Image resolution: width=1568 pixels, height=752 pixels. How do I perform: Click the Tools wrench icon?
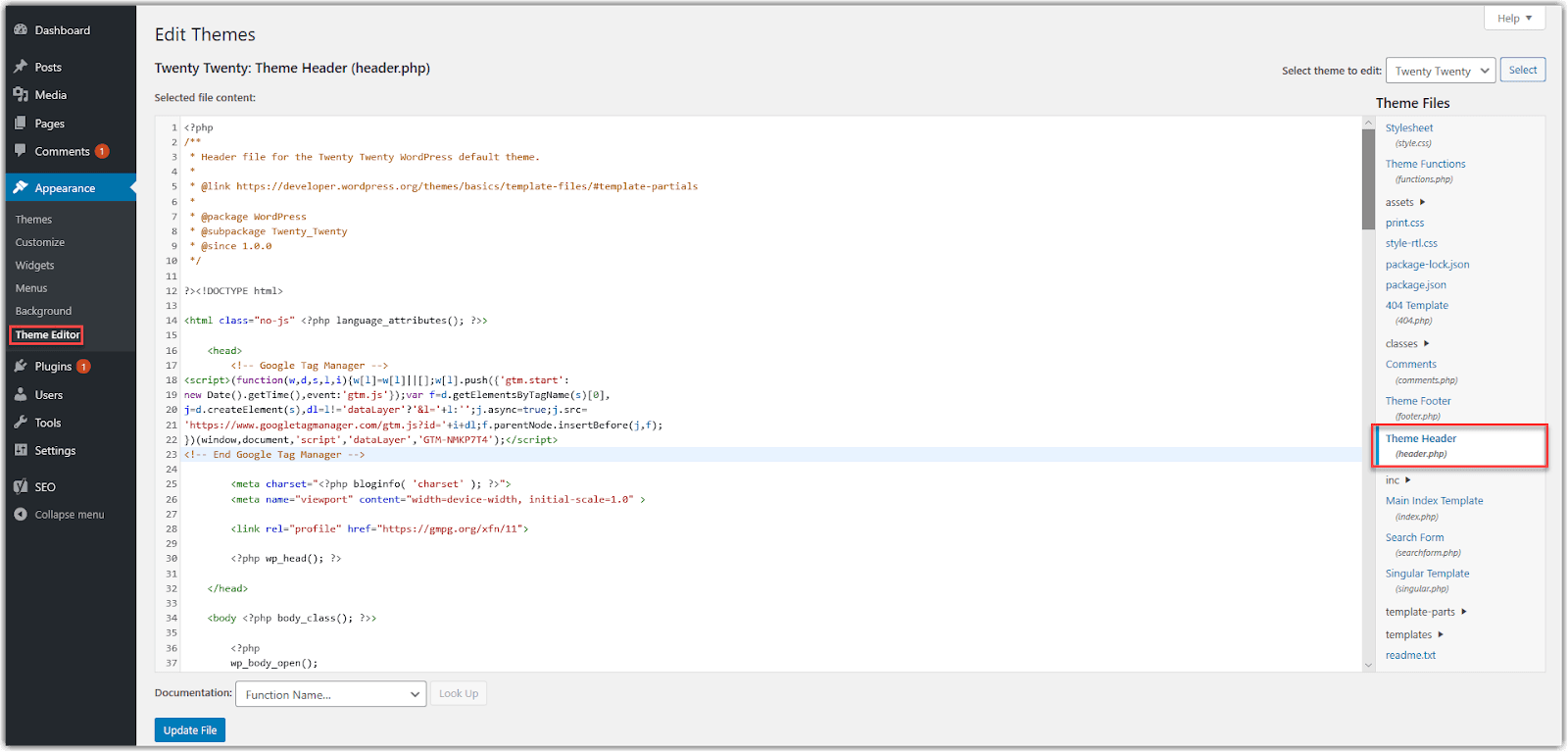coord(21,423)
